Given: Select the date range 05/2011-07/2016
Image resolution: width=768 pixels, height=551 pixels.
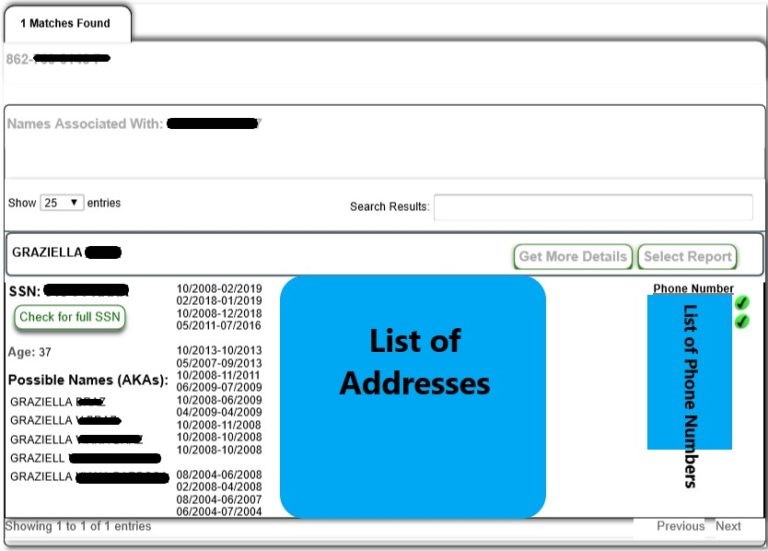Looking at the screenshot, I should pyautogui.click(x=218, y=326).
